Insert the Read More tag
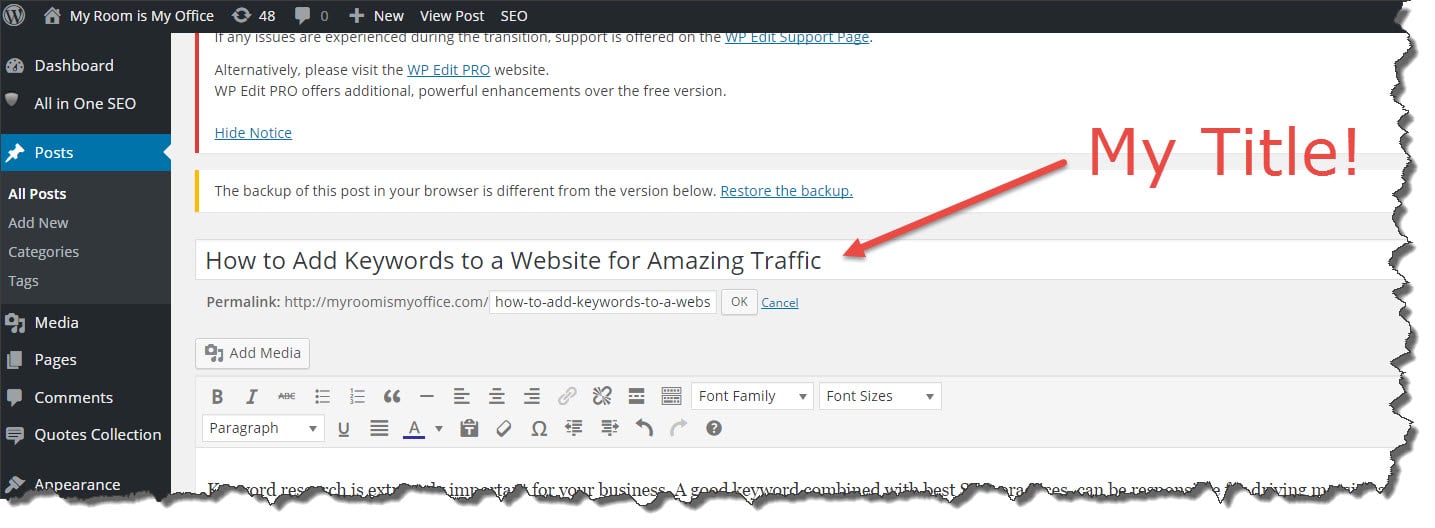The width and height of the screenshot is (1435, 528). coord(636,396)
